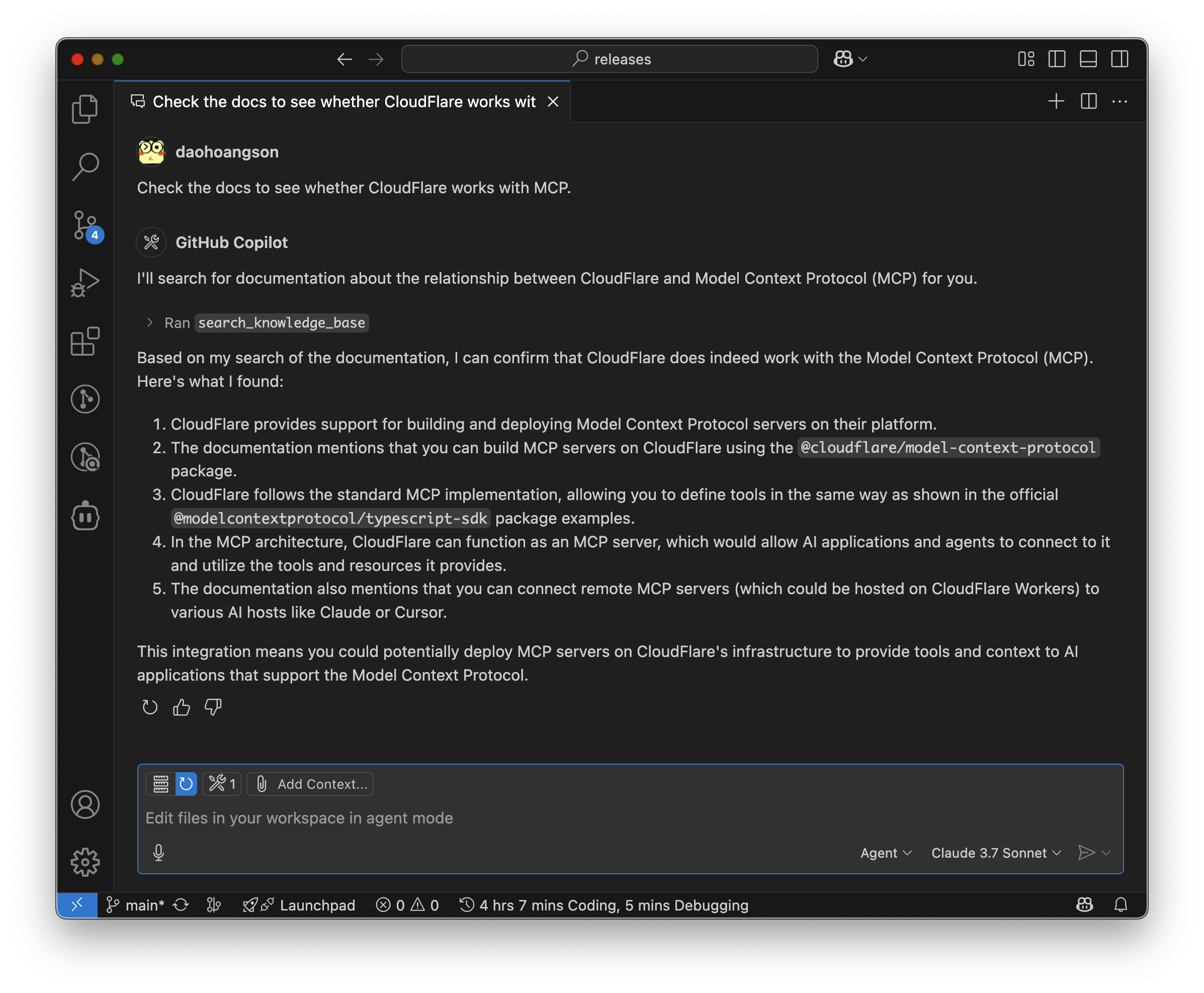Open the Source Control view with badge
Screen dimensions: 1204x993
86,225
